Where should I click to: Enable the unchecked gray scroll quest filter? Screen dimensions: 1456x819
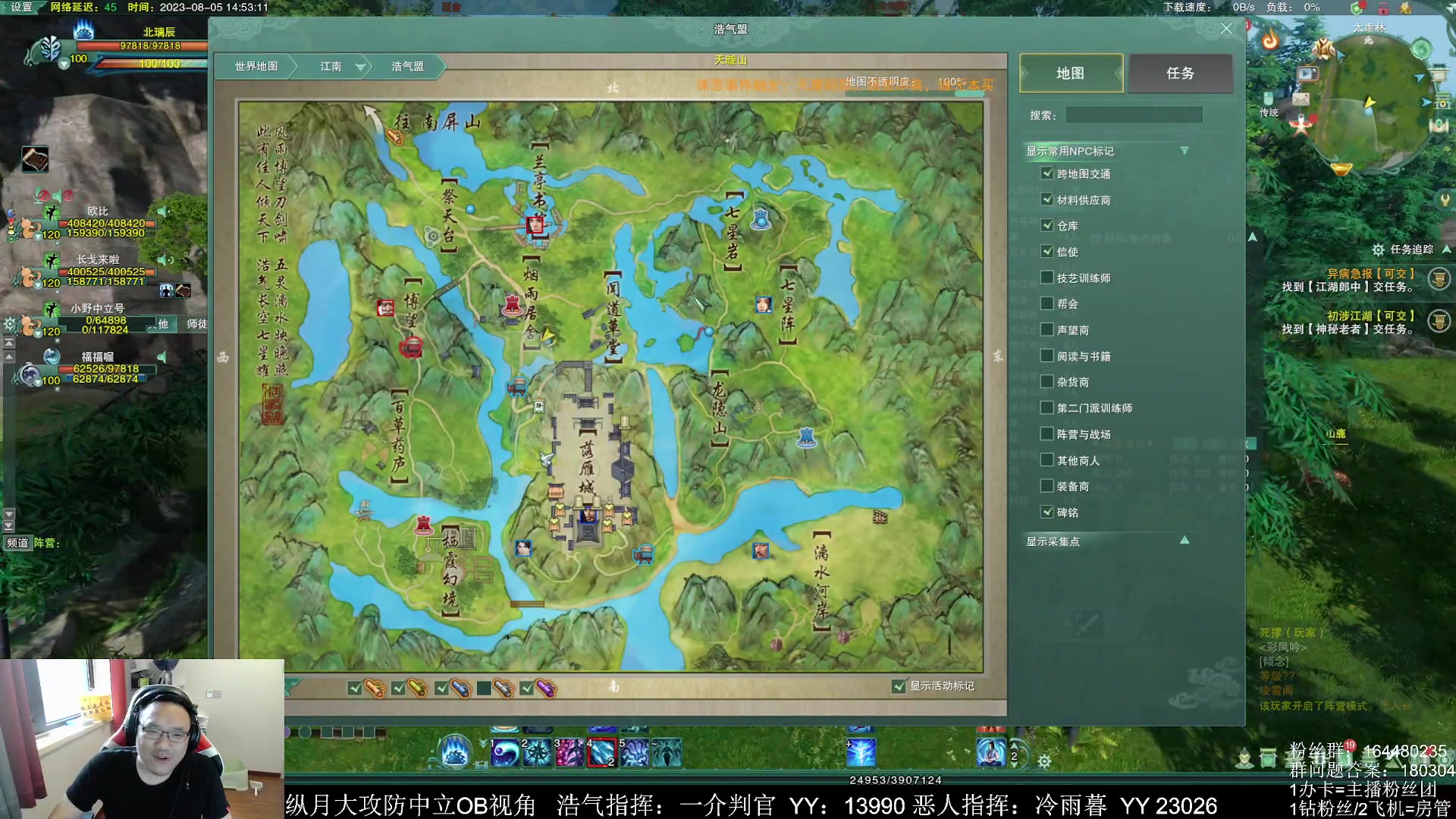tap(484, 689)
